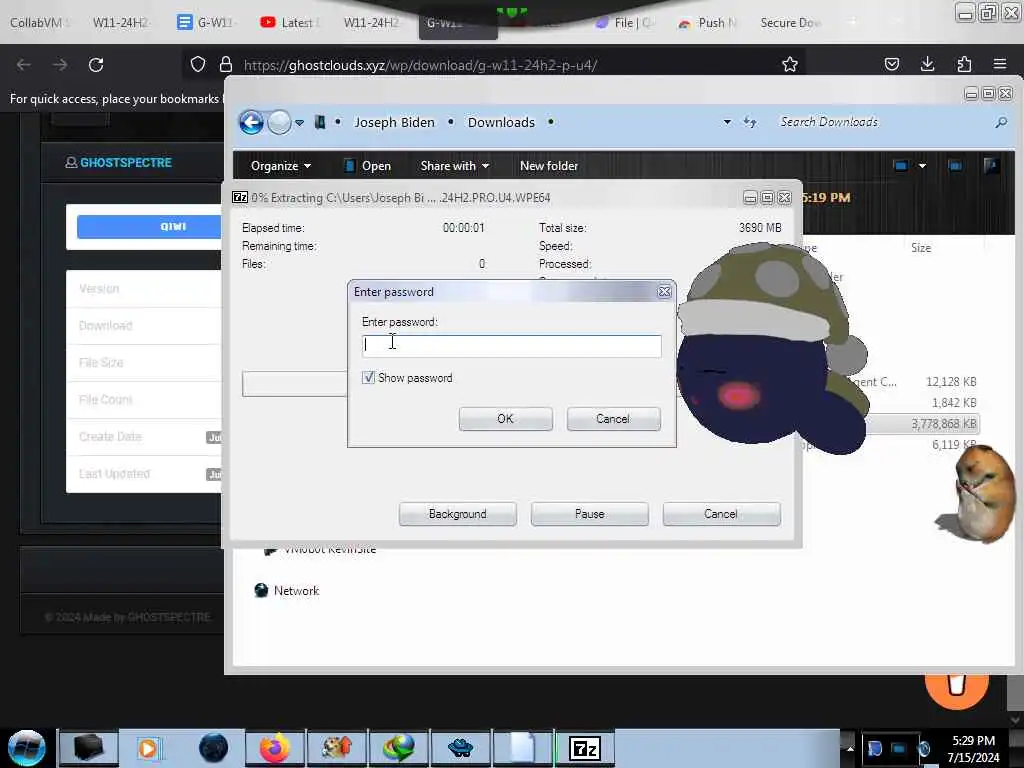Click the tracking protection shield icon
Screen dimensions: 1024x768
point(198,64)
